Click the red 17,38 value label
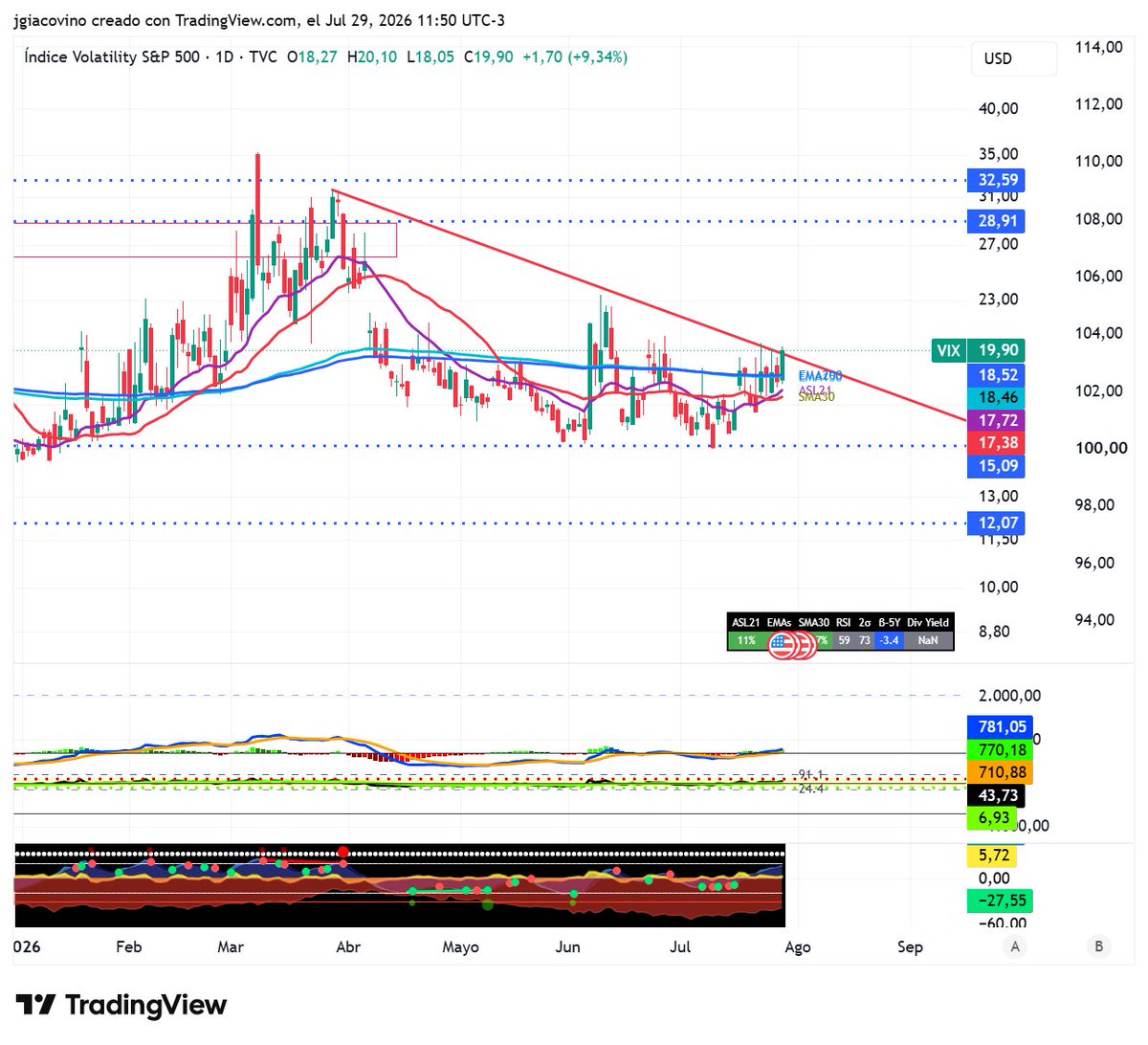 click(x=998, y=442)
